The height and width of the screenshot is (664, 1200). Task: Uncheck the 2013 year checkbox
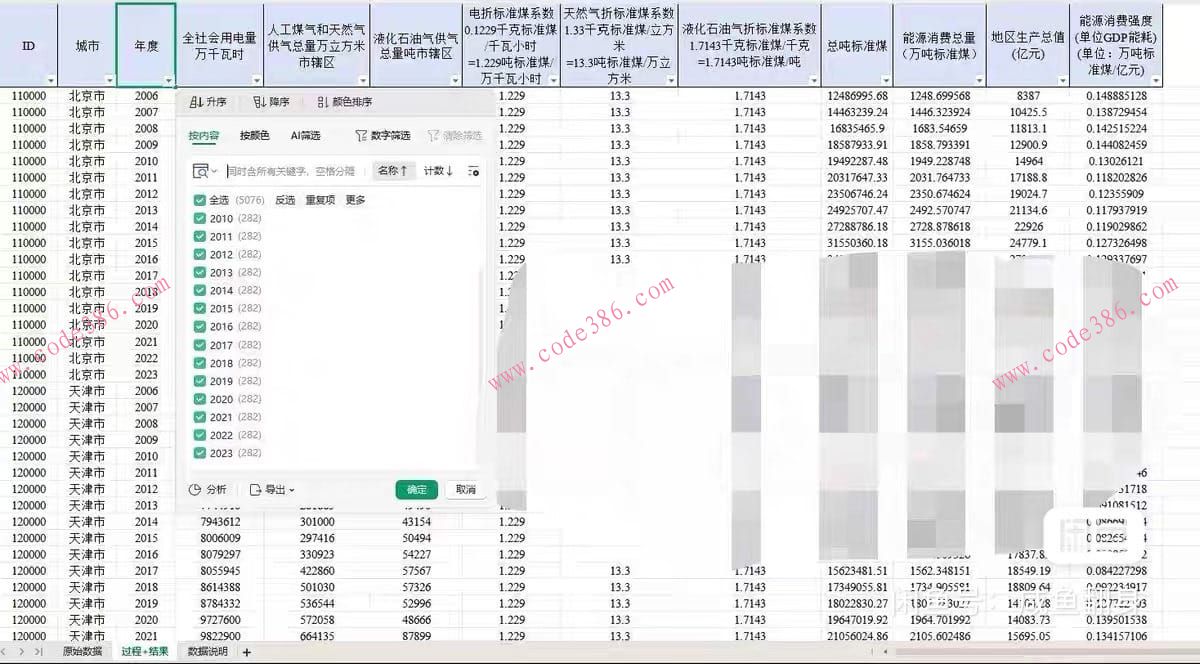click(200, 272)
